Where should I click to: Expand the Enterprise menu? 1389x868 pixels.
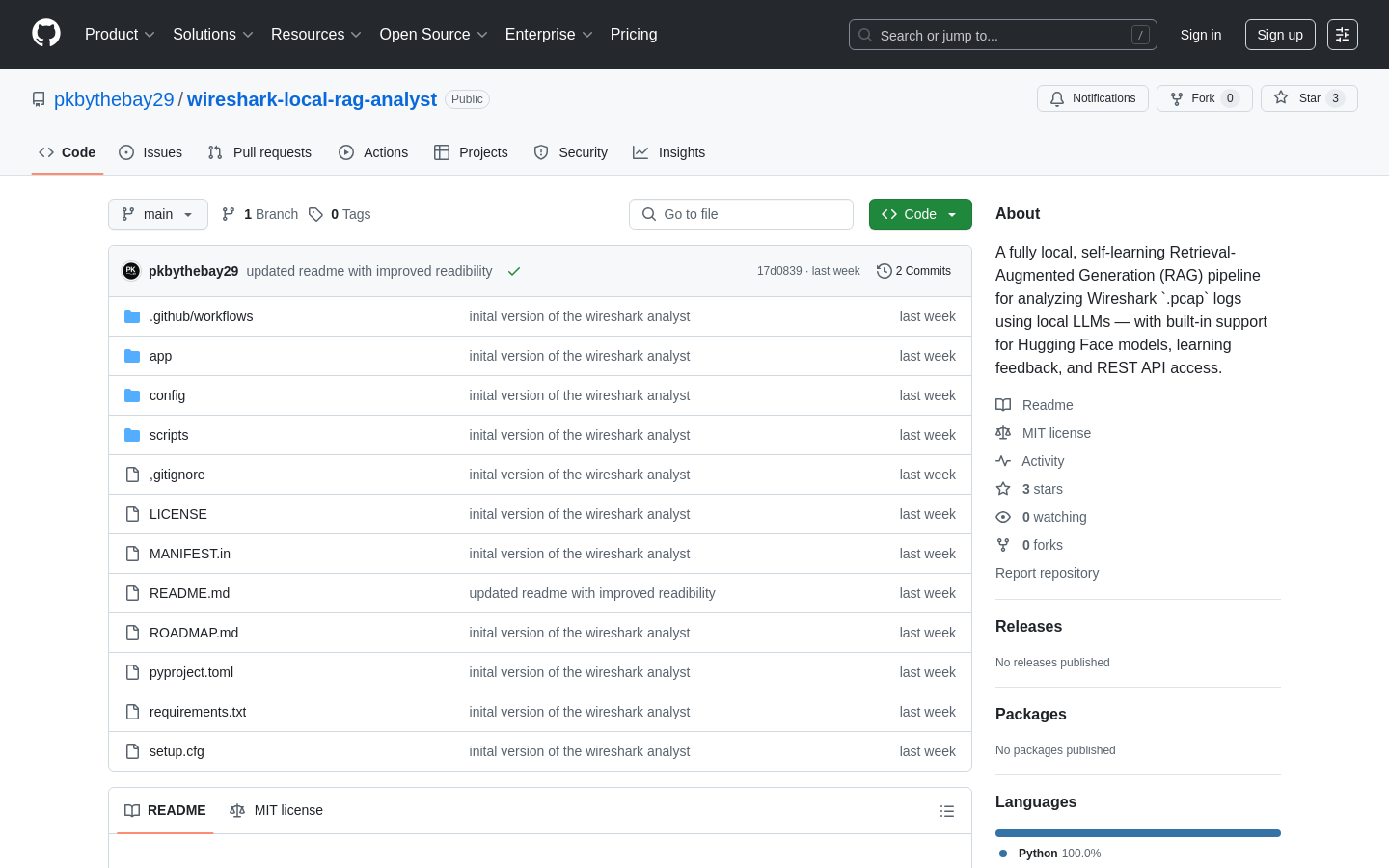point(549,35)
